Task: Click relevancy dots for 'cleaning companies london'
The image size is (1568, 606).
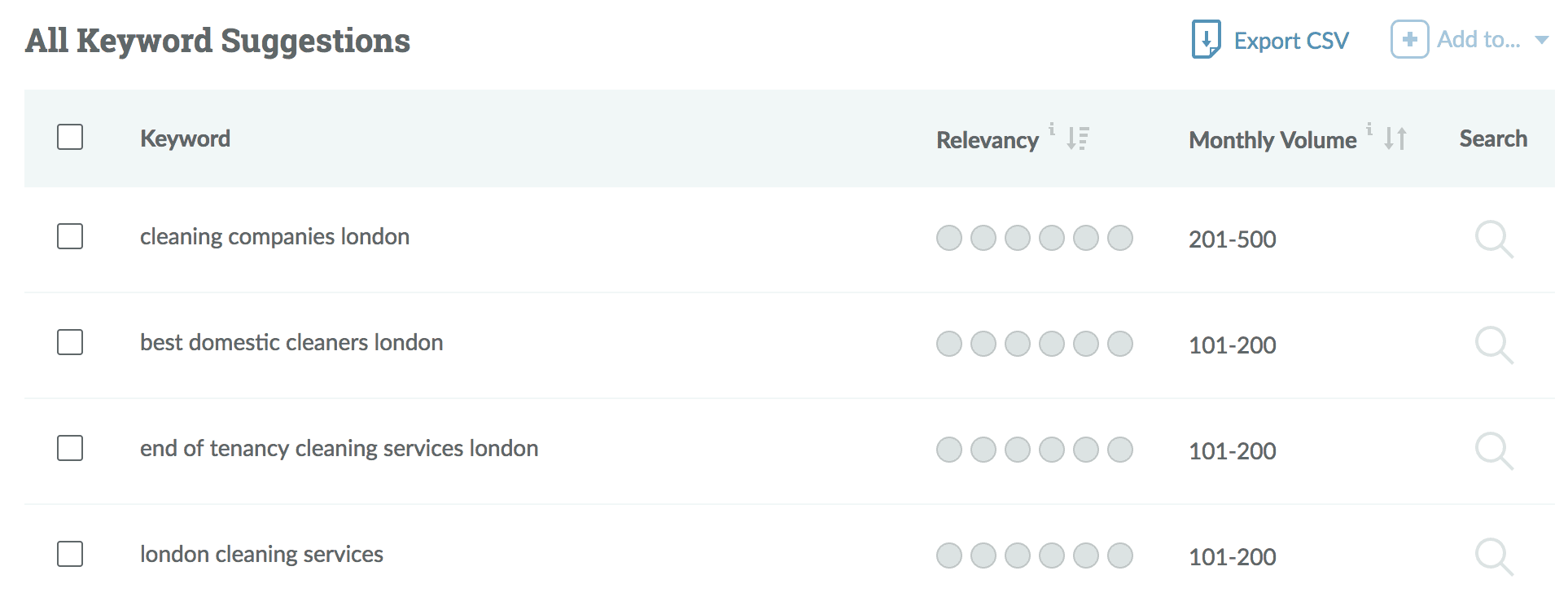Action: click(1034, 238)
